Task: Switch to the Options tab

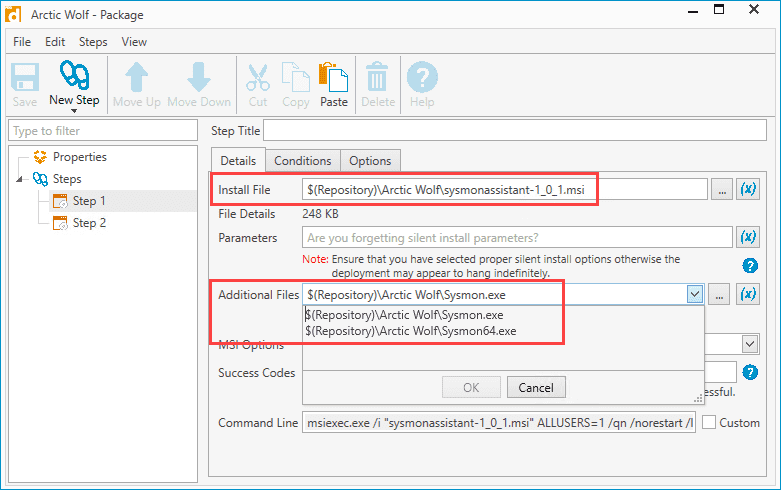Action: [370, 161]
